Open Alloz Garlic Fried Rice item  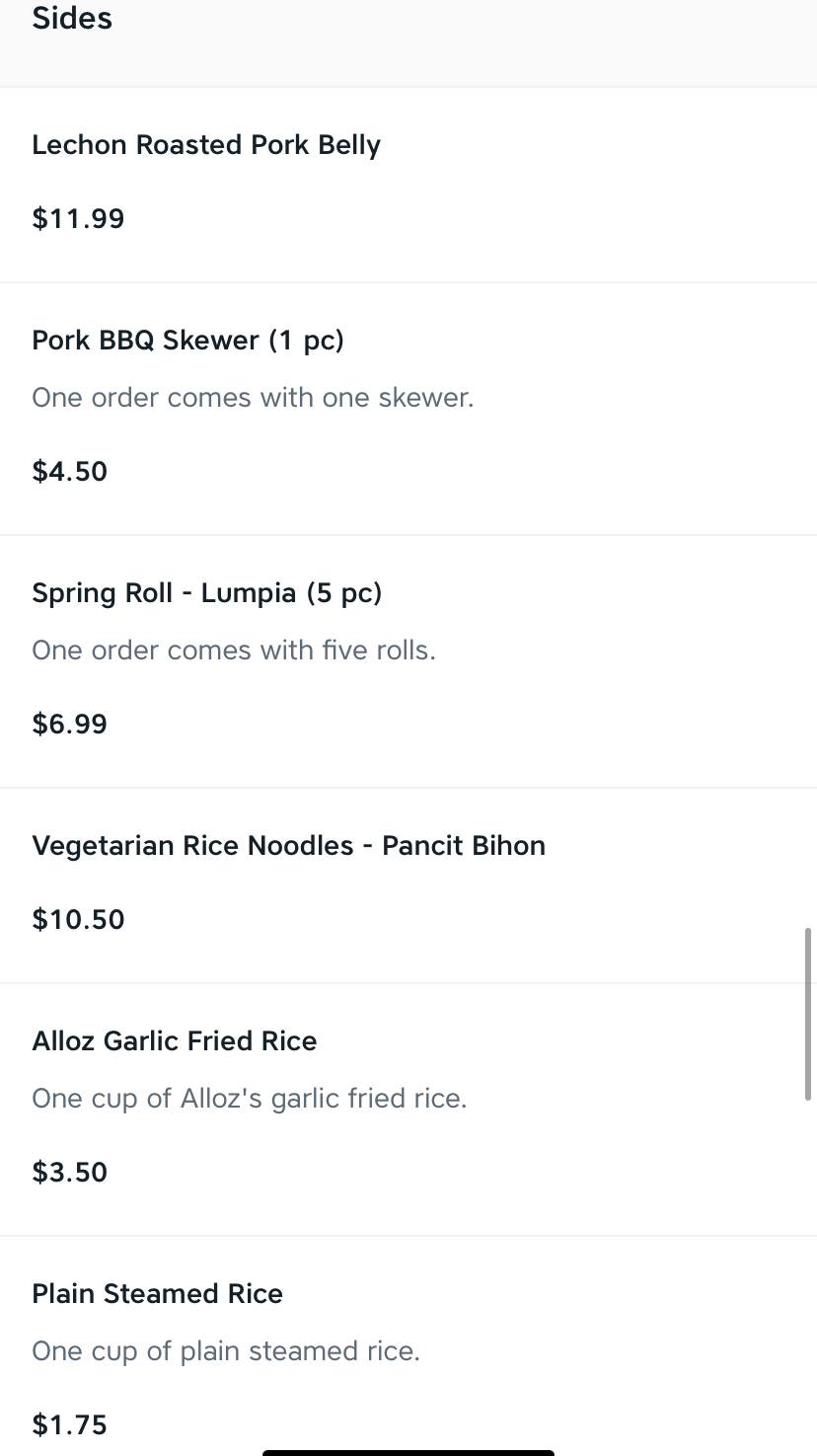coord(174,1041)
